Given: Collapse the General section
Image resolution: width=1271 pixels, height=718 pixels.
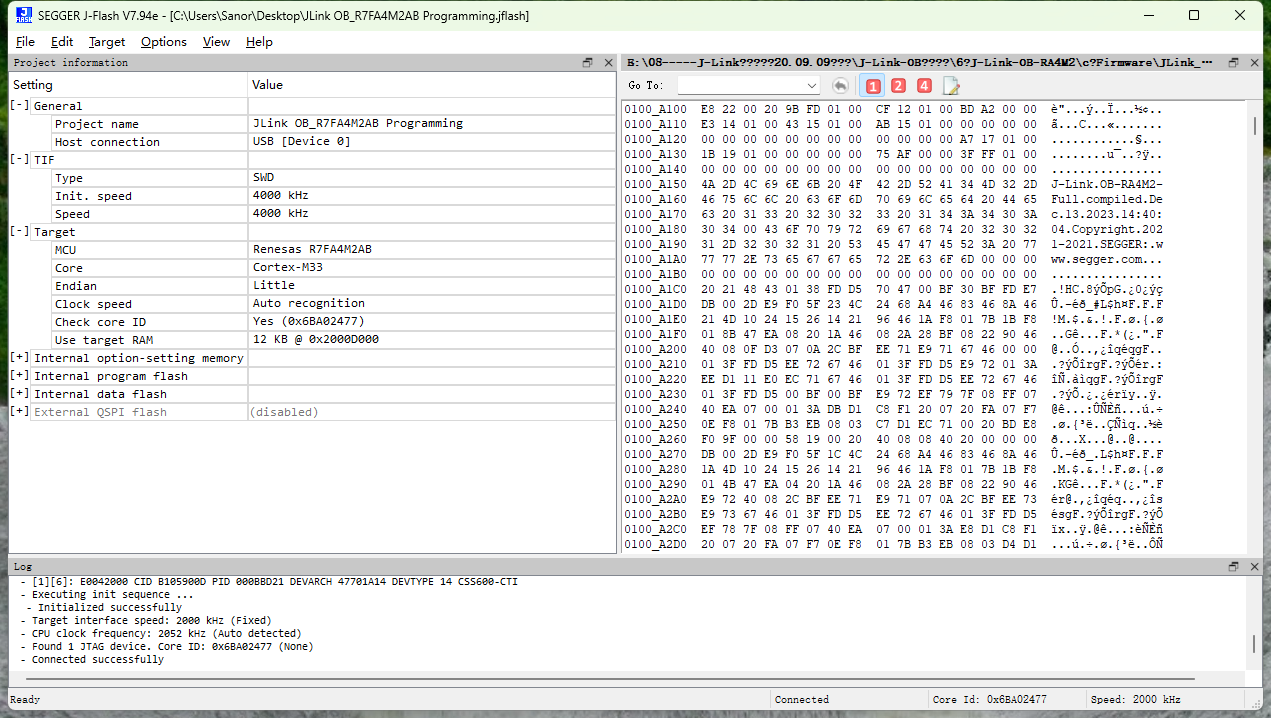Looking at the screenshot, I should coord(19,106).
